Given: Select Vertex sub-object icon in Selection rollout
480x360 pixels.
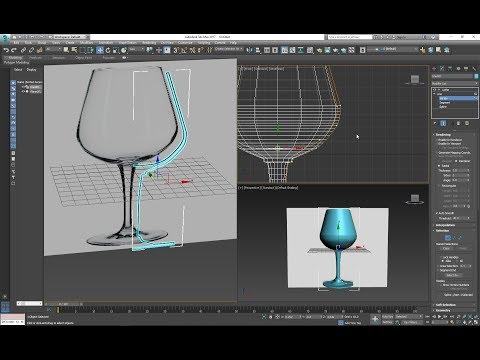Looking at the screenshot, I should (448, 238).
